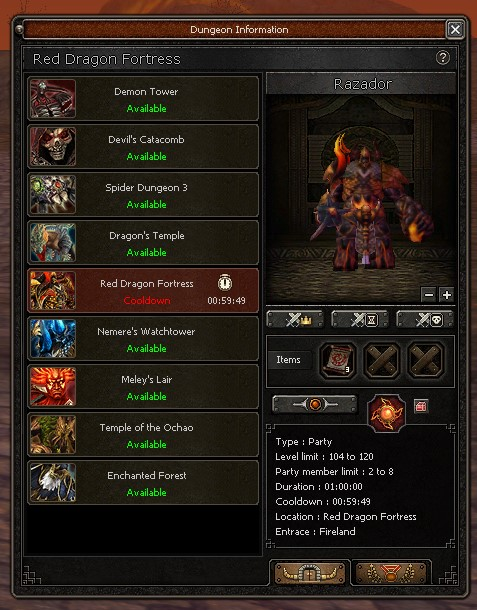Choose Spider Dungeon 3 from the list

coord(143,195)
